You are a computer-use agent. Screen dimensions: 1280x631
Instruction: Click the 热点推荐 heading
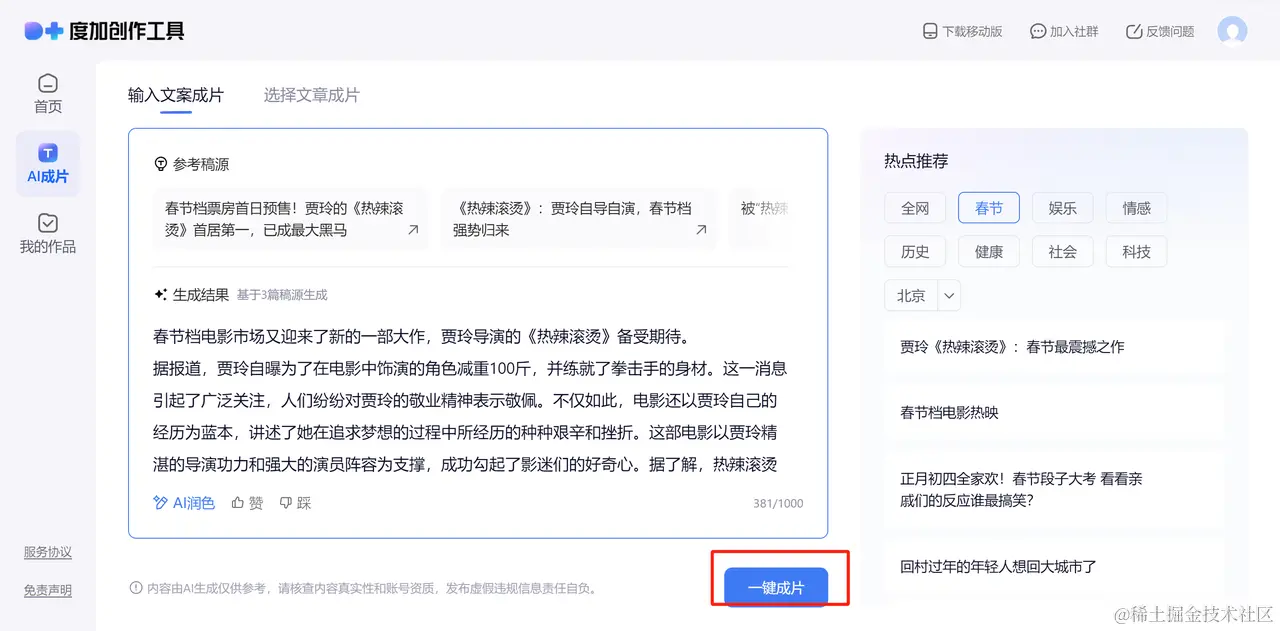916,160
